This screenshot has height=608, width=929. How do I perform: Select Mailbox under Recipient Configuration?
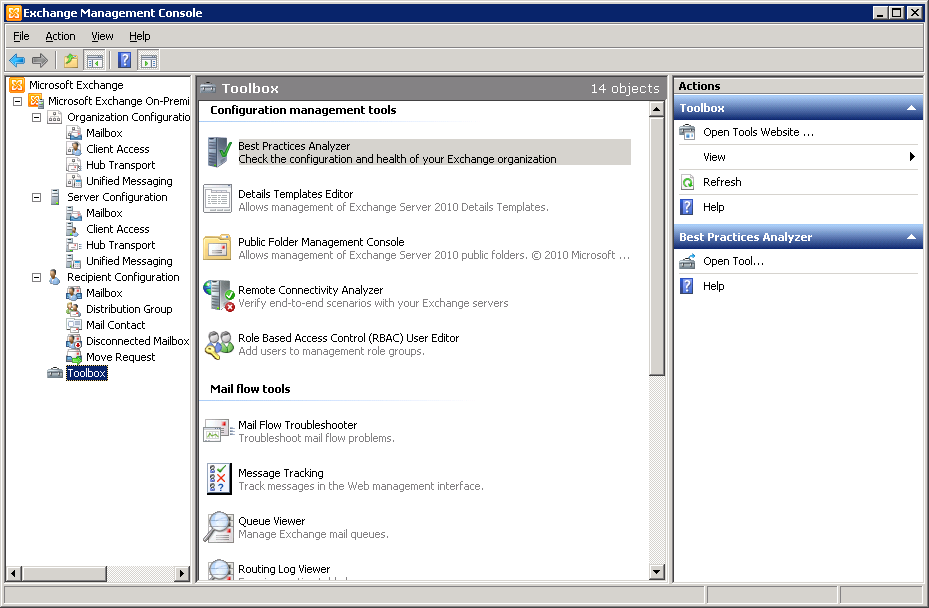coord(104,293)
